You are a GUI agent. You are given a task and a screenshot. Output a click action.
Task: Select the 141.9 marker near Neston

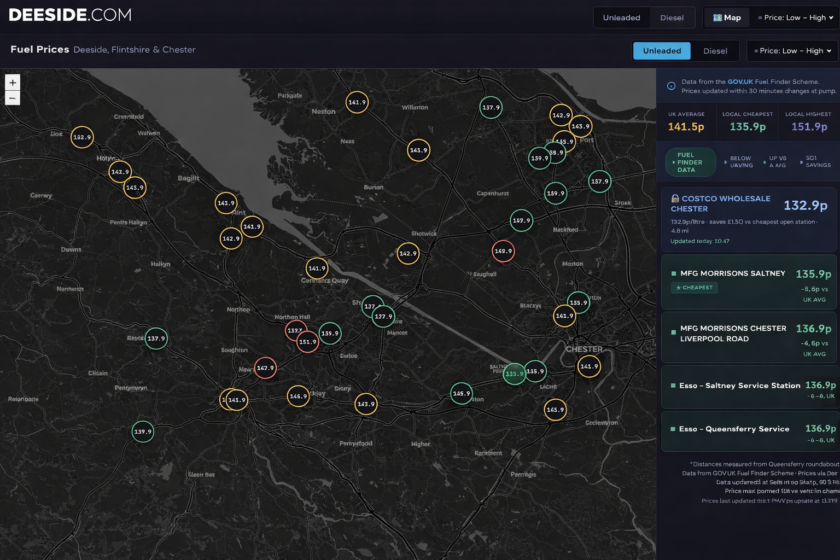pyautogui.click(x=357, y=102)
